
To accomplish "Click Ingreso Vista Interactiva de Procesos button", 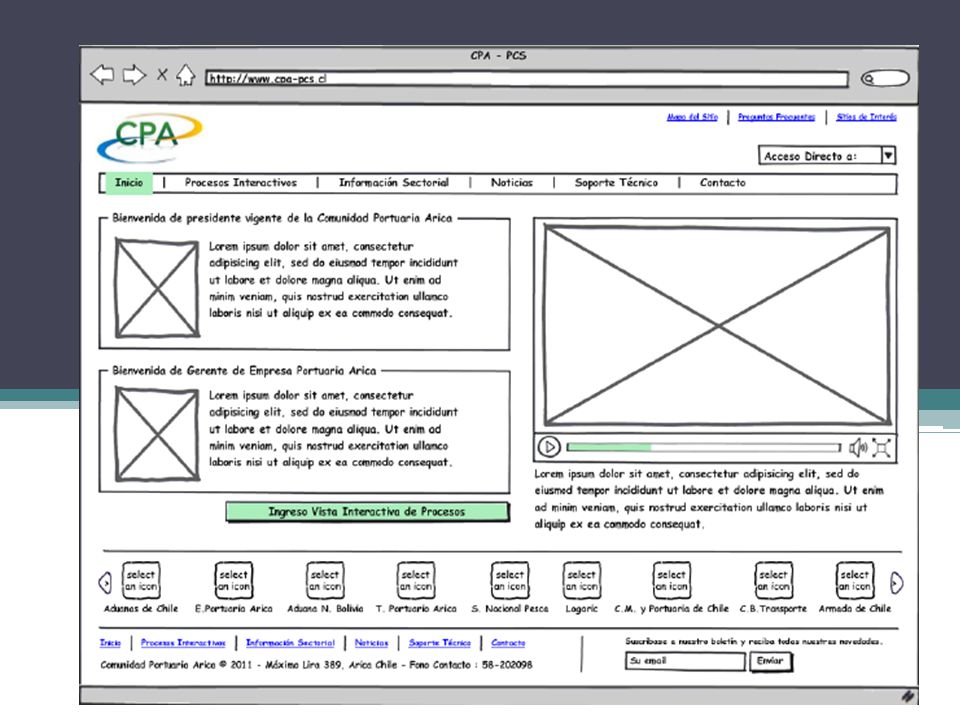I will click(367, 512).
